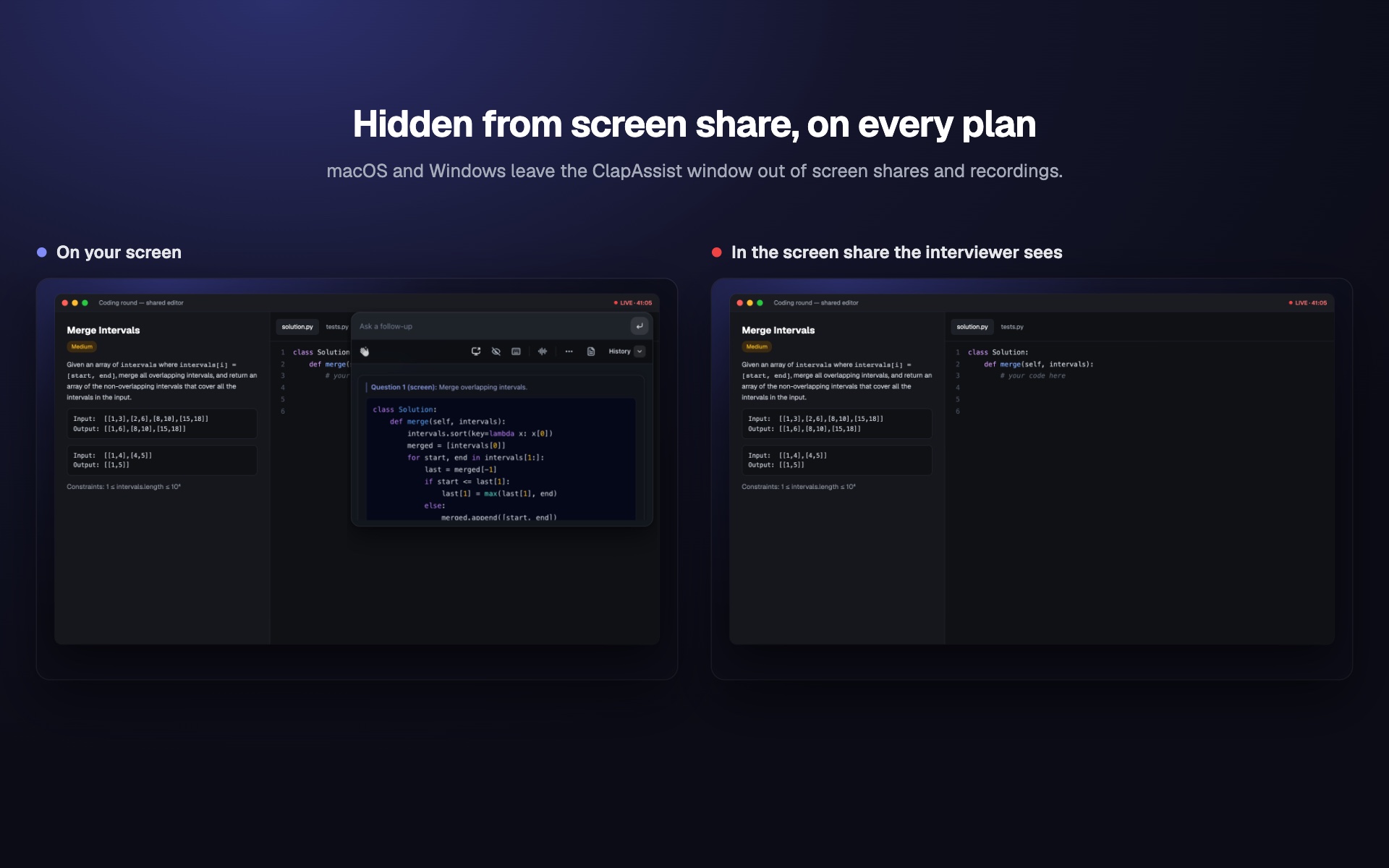Click the History label in ClapAssist

pyautogui.click(x=619, y=352)
